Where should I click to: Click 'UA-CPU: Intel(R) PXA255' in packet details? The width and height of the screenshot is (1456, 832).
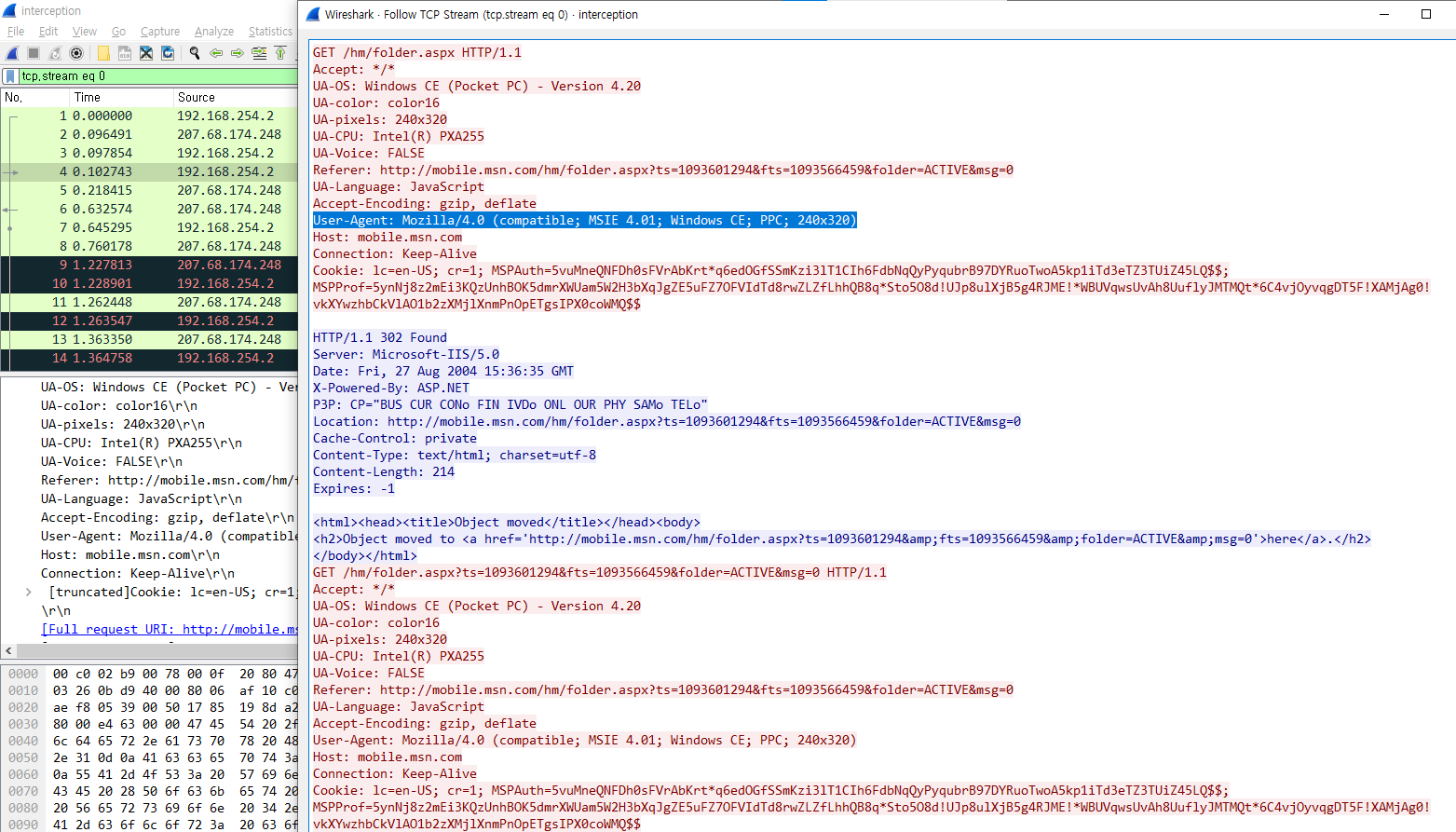click(x=142, y=443)
